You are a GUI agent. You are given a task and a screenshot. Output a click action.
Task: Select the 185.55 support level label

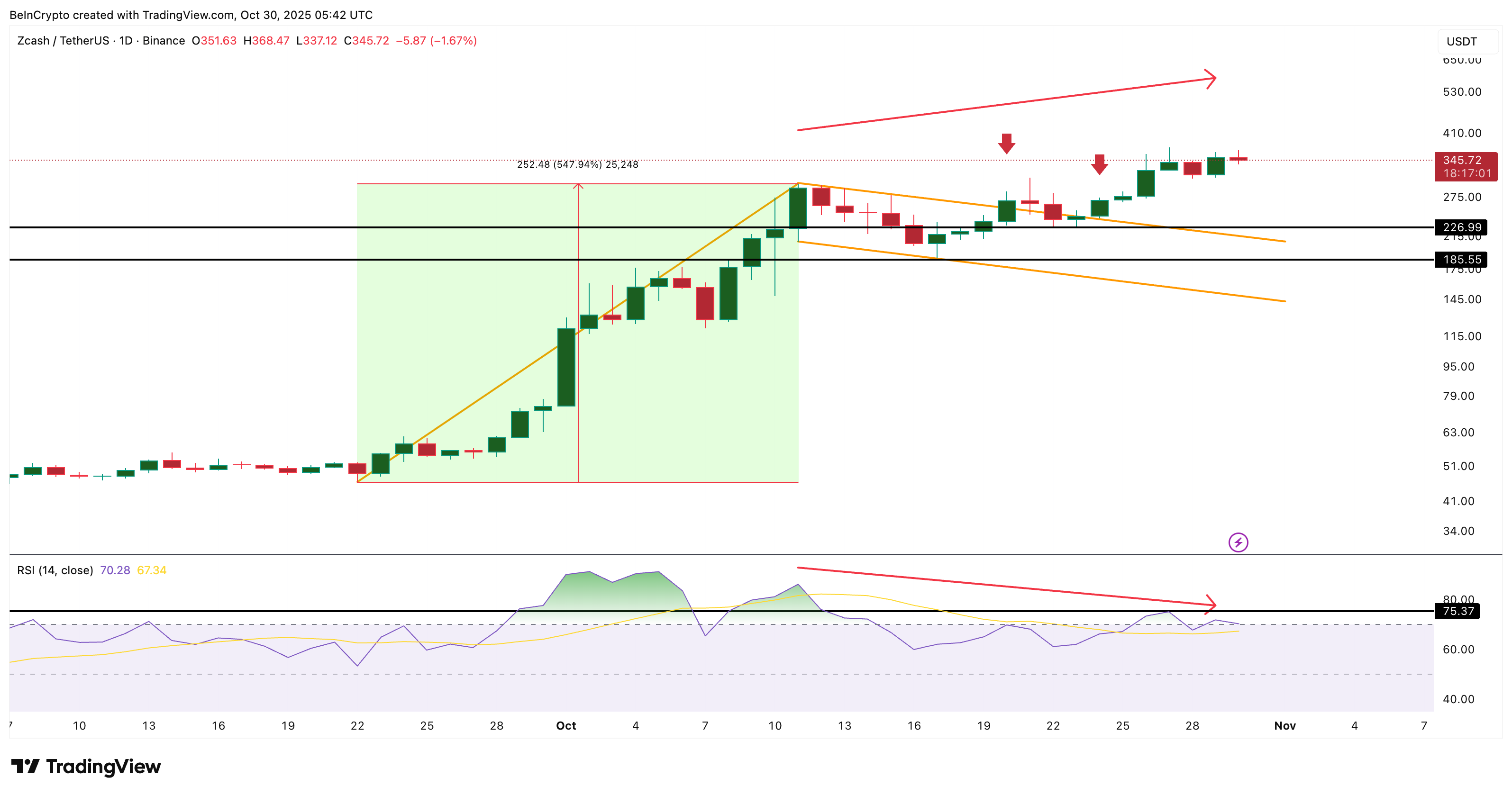(x=1462, y=259)
